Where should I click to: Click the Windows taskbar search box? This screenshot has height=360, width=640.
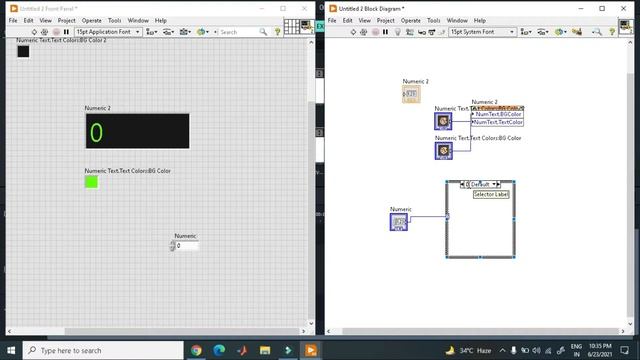[103, 350]
